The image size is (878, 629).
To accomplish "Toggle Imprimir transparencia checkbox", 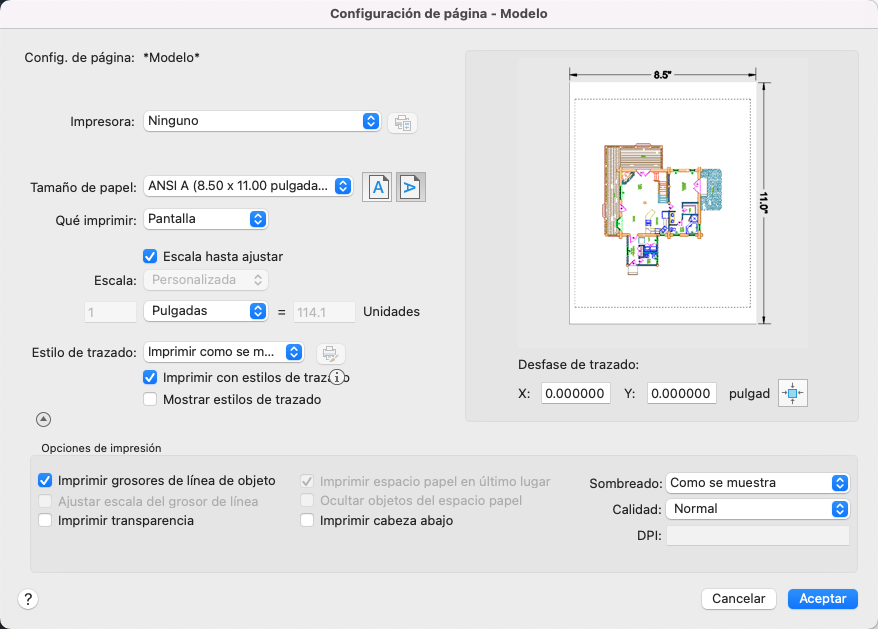I will point(45,520).
